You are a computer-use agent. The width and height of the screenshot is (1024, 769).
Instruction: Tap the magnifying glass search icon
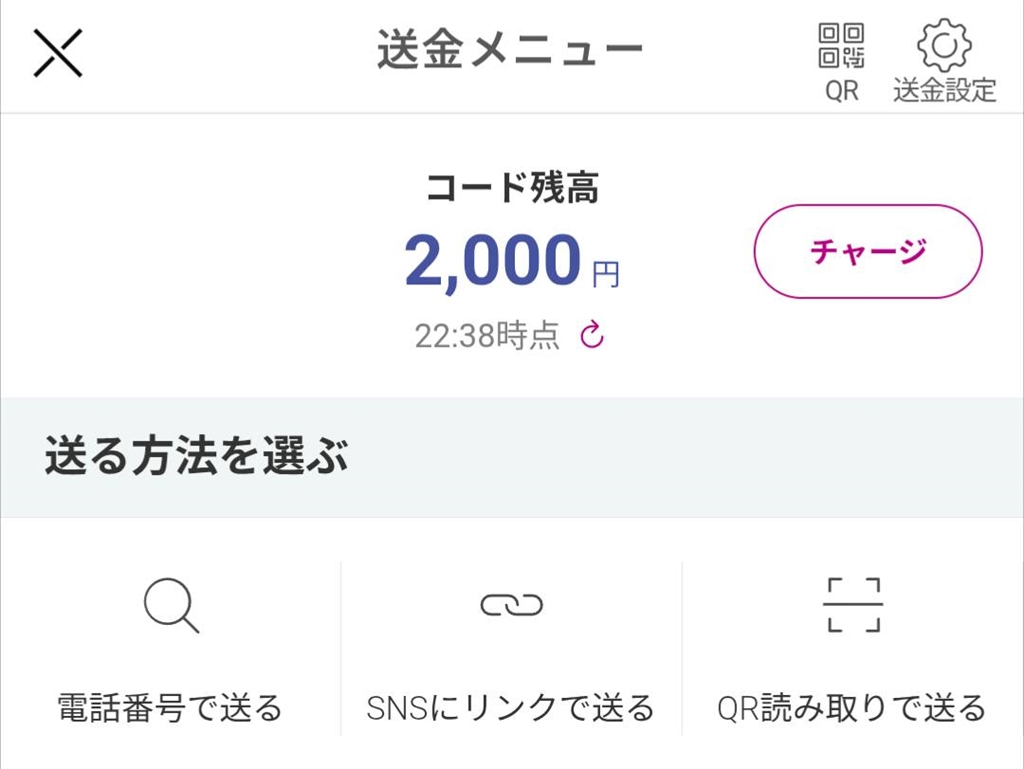click(171, 606)
